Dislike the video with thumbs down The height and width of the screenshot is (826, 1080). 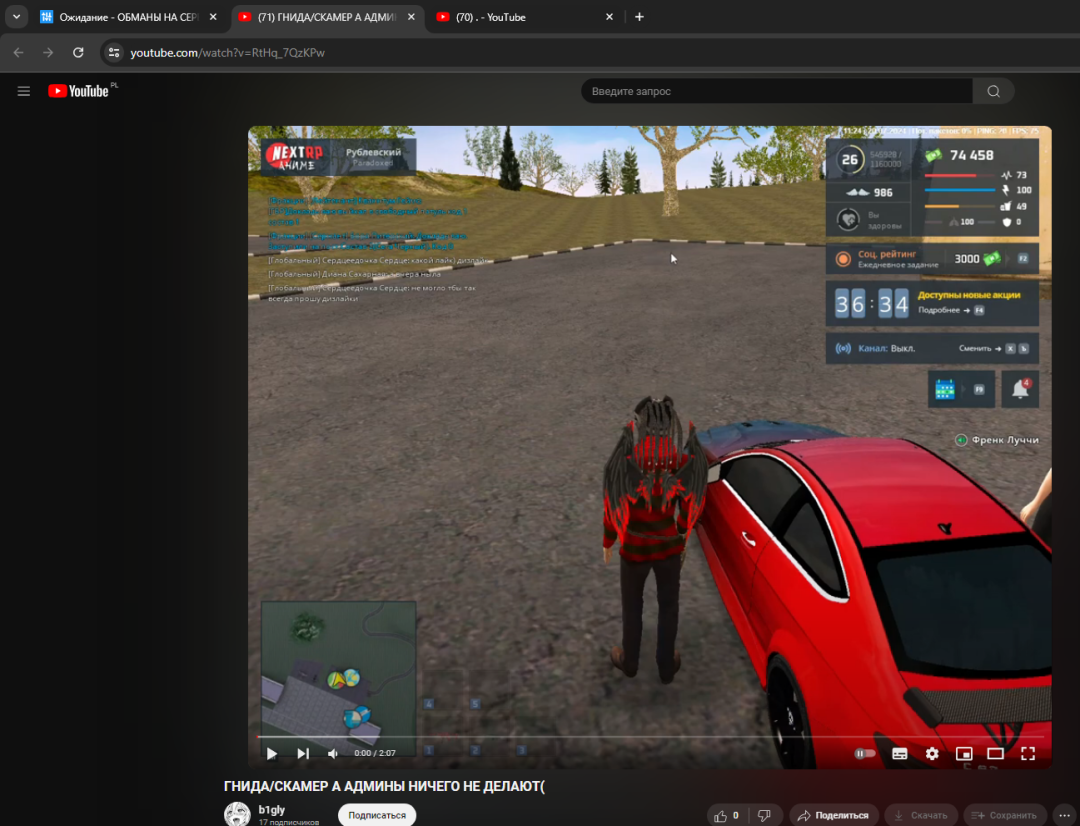point(764,815)
